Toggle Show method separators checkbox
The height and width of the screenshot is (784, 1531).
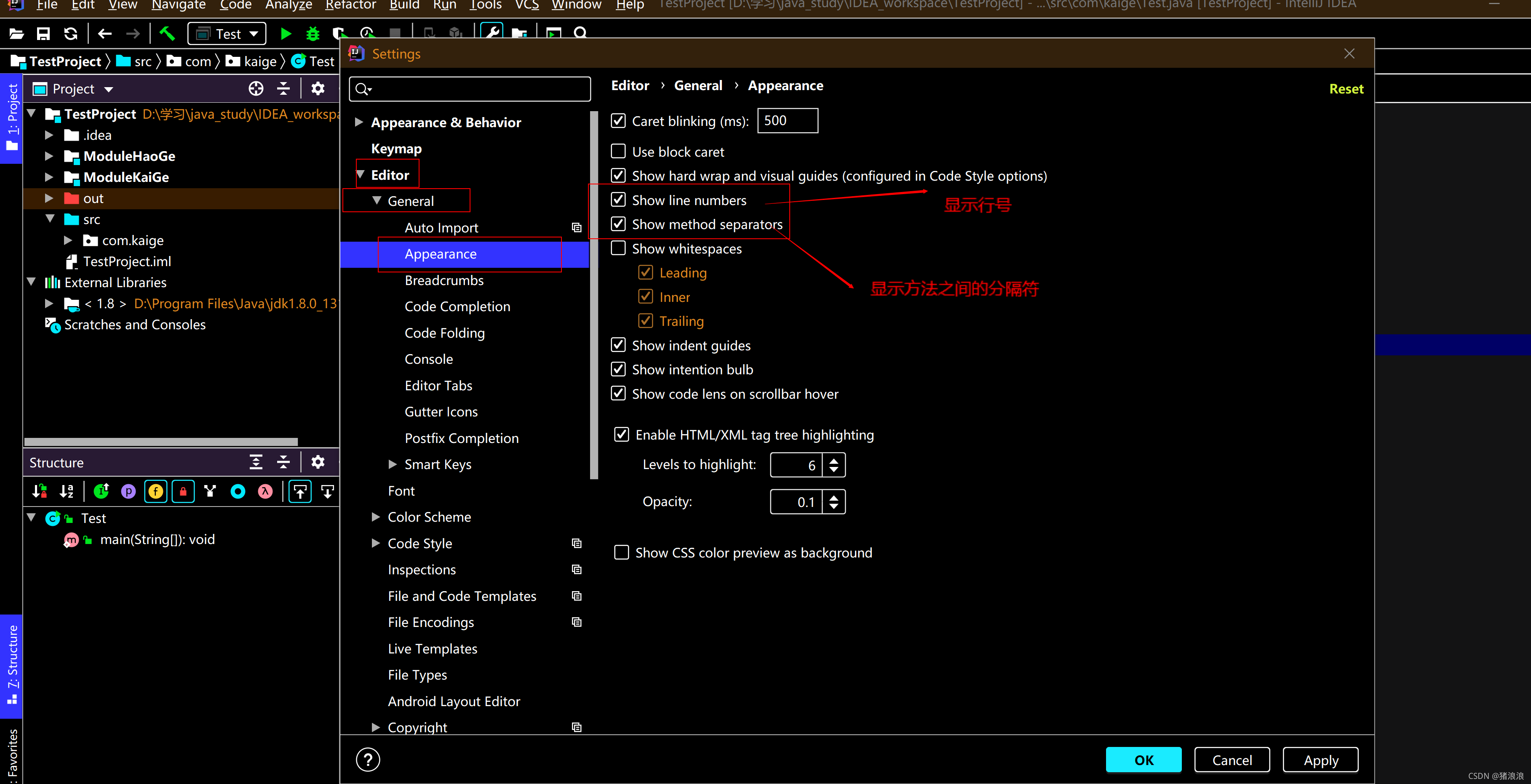pos(618,224)
